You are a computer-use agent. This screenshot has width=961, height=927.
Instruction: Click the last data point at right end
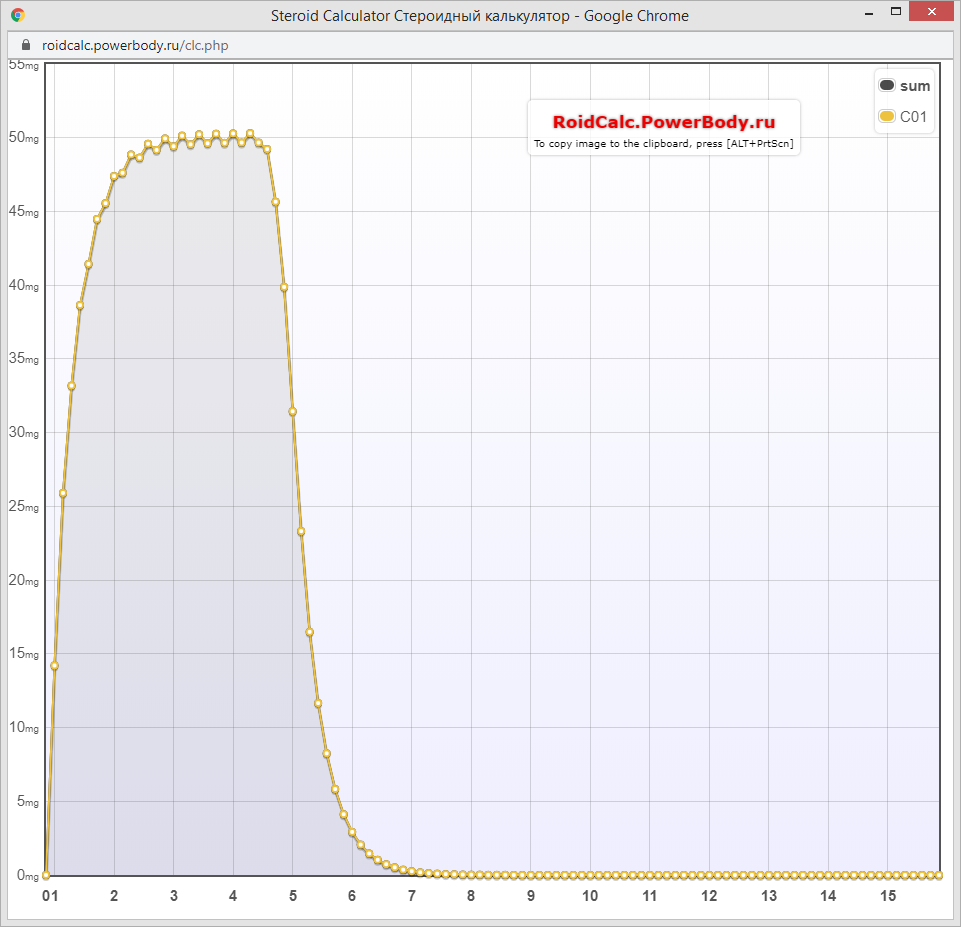939,875
